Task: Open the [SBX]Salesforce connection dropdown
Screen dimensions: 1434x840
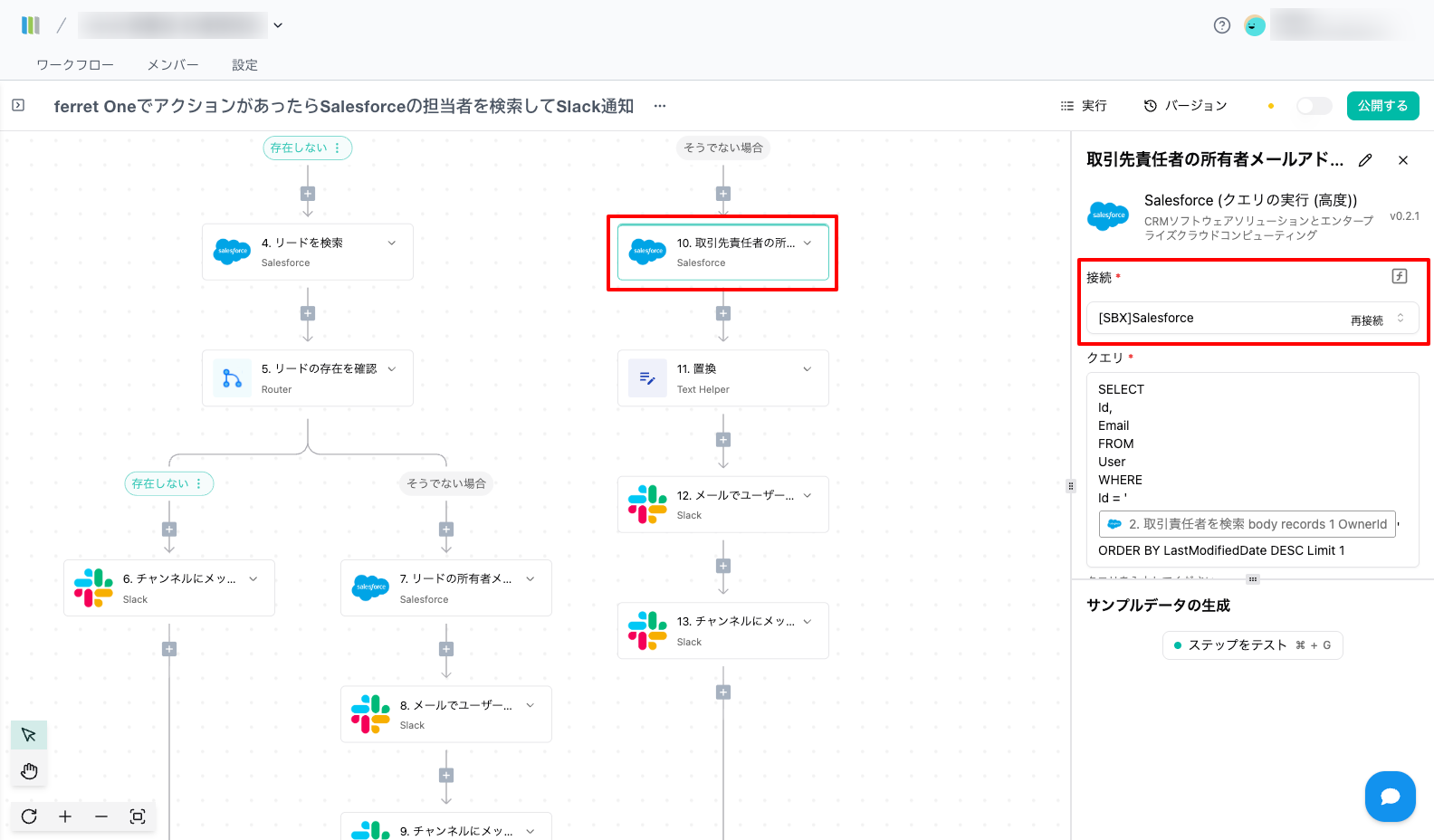Action: 1253,318
